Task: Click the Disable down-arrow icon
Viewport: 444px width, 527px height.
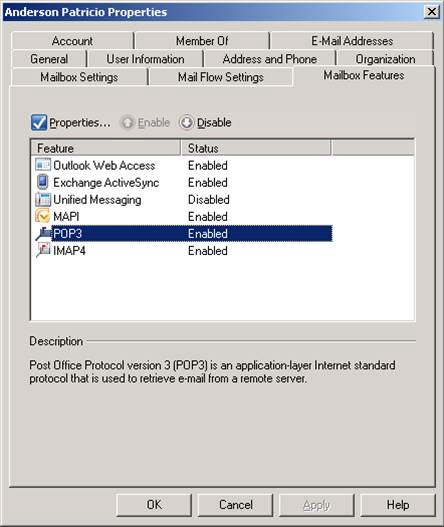Action: point(186,123)
